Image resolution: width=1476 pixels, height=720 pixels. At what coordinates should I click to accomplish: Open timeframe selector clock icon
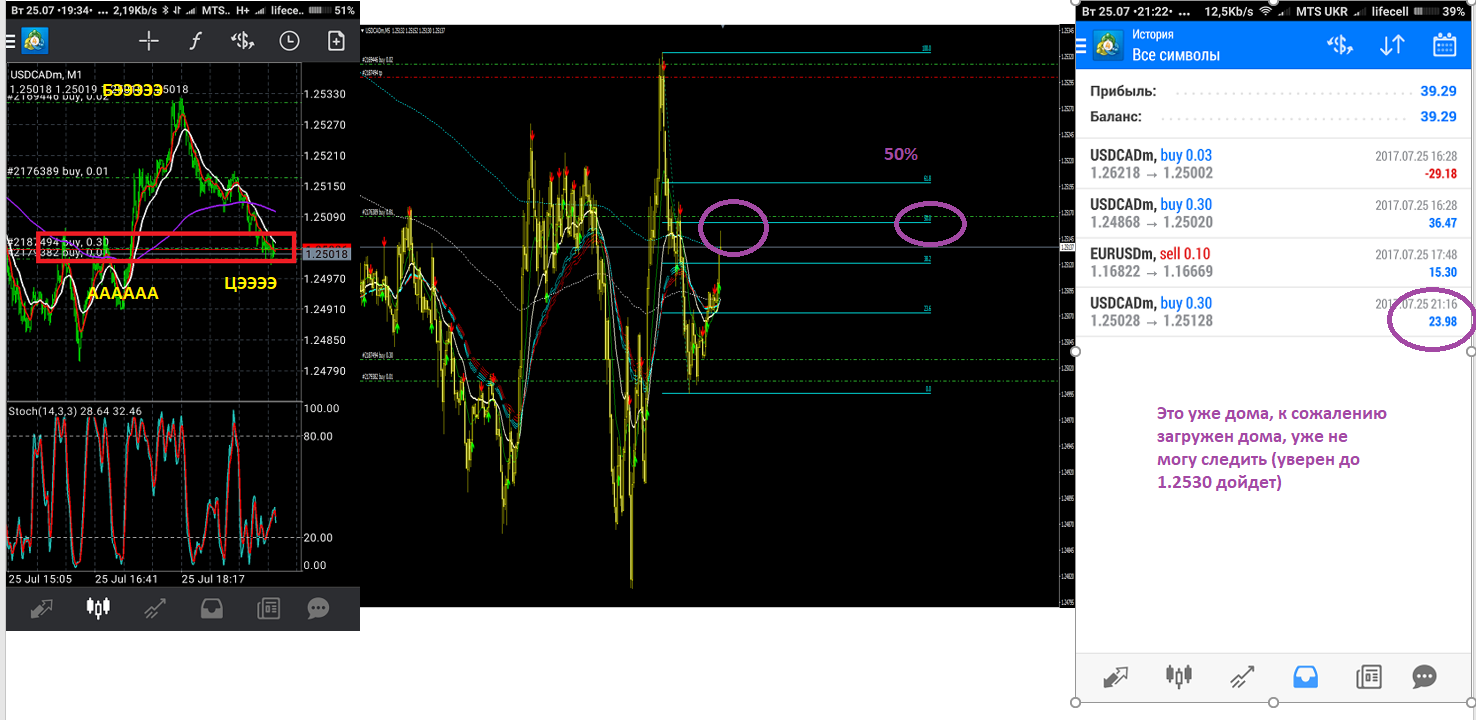pyautogui.click(x=289, y=41)
